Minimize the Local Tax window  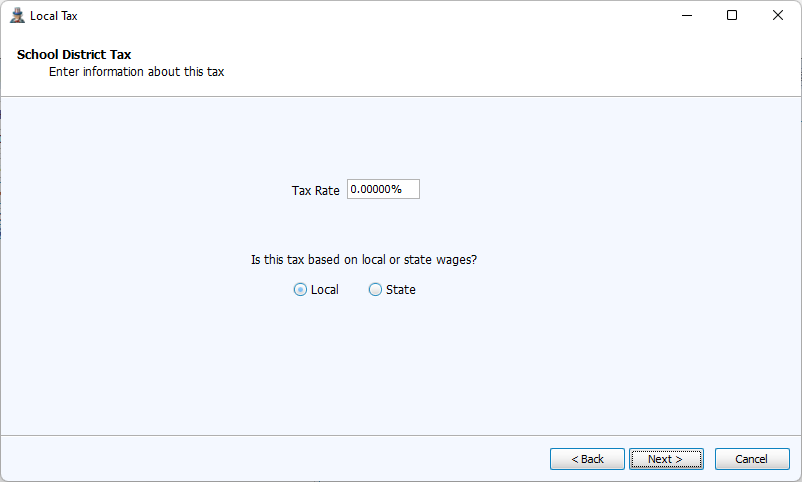click(x=687, y=16)
